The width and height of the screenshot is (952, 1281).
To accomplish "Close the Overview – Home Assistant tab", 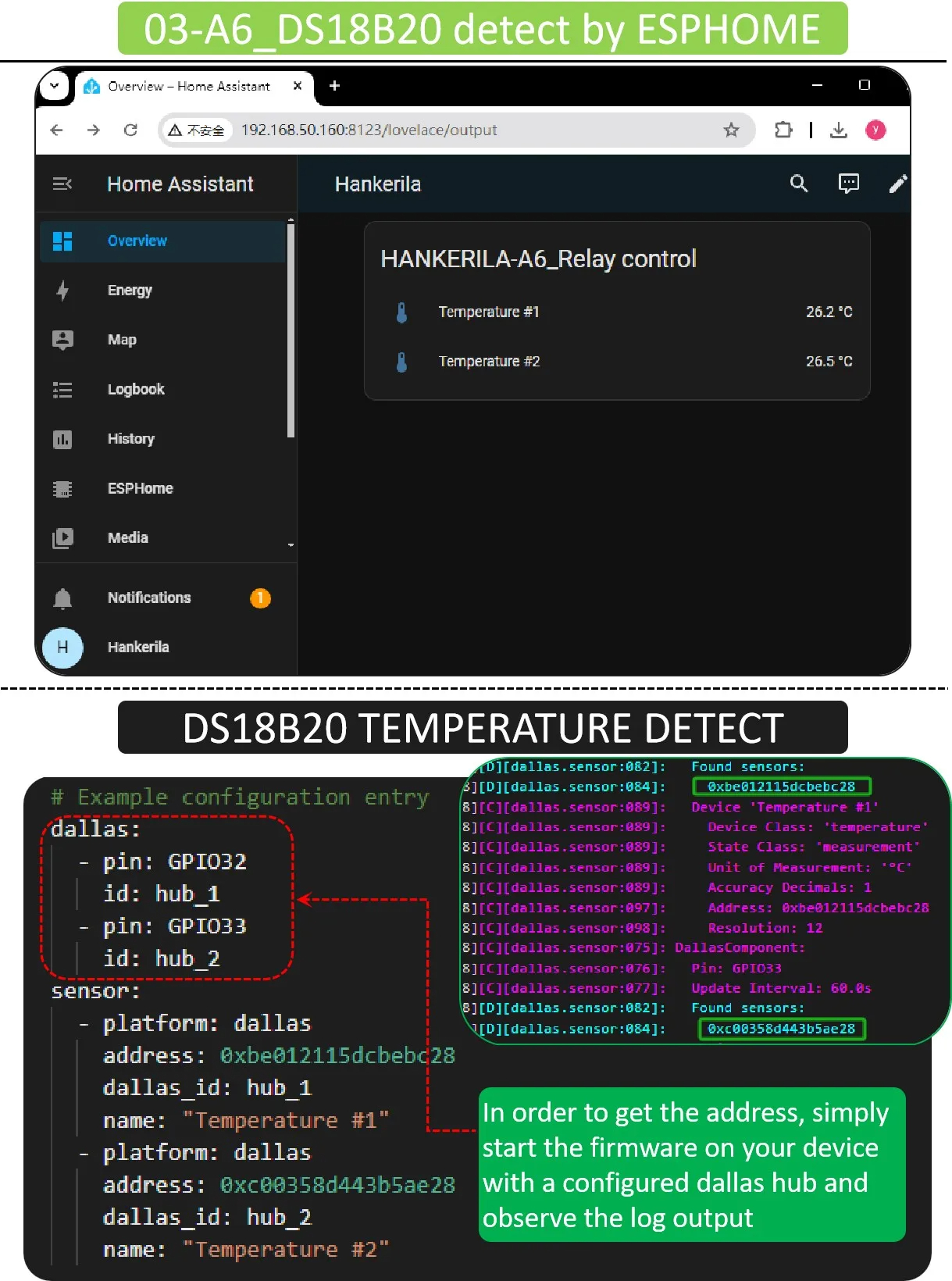I will tap(298, 86).
